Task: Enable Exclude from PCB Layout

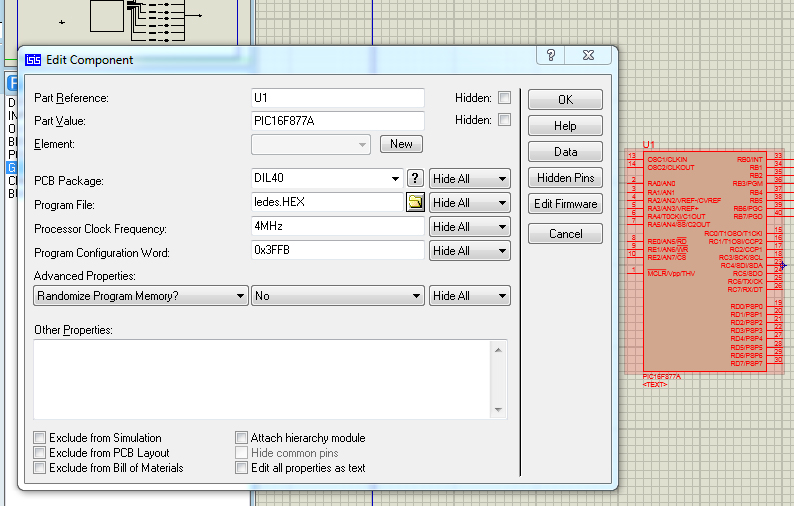Action: (x=39, y=452)
